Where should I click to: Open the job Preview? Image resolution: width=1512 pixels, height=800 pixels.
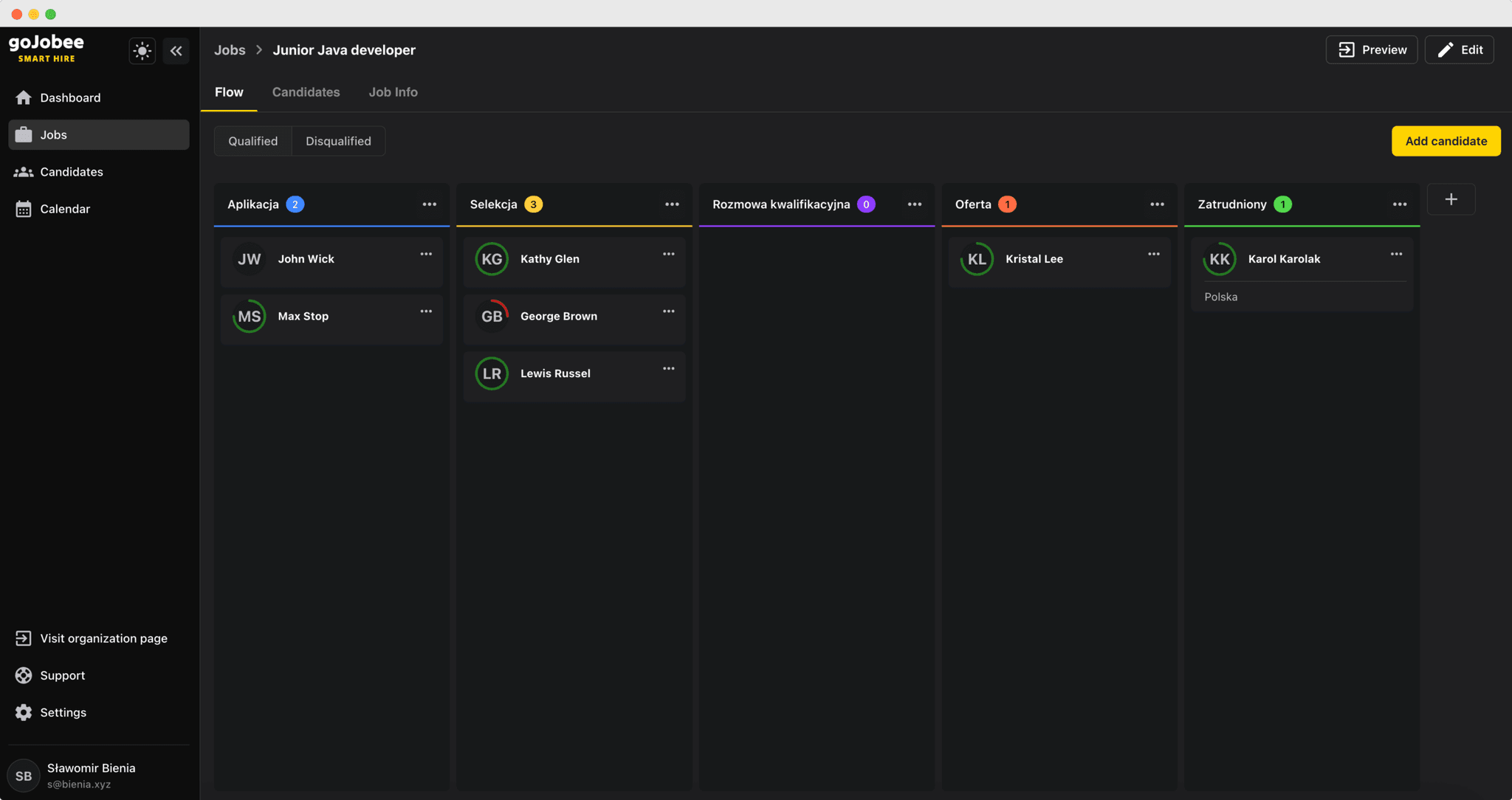coord(1372,49)
